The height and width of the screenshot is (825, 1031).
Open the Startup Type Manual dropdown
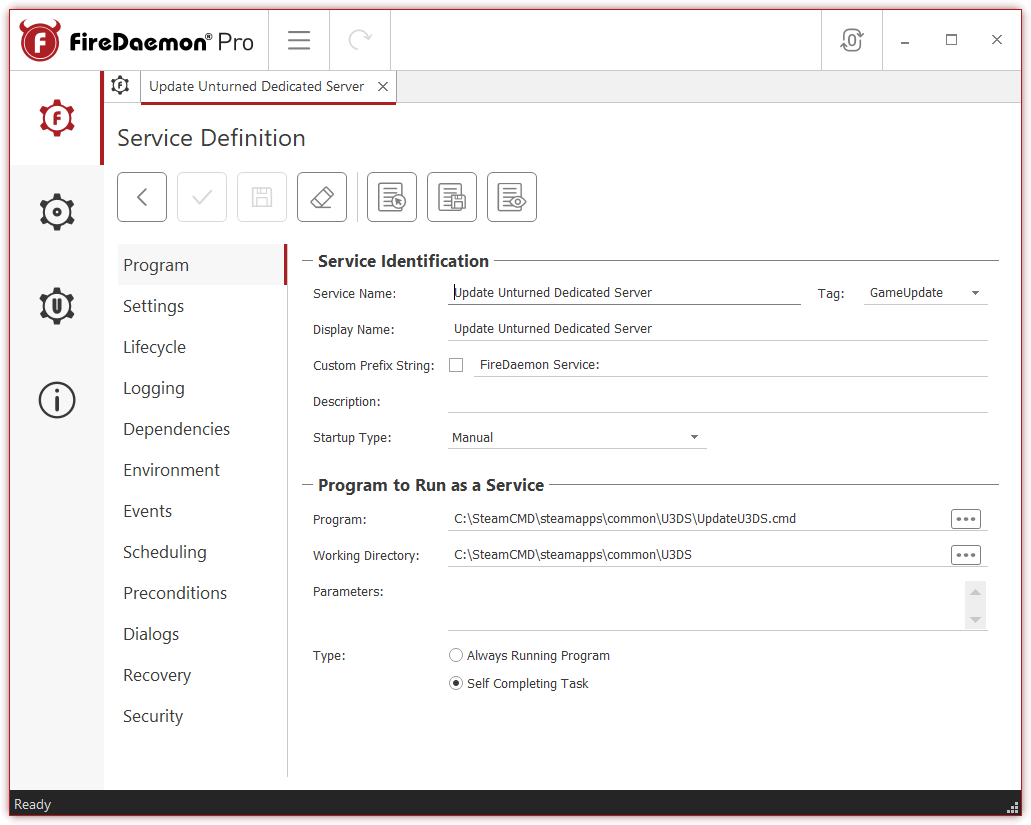point(577,438)
